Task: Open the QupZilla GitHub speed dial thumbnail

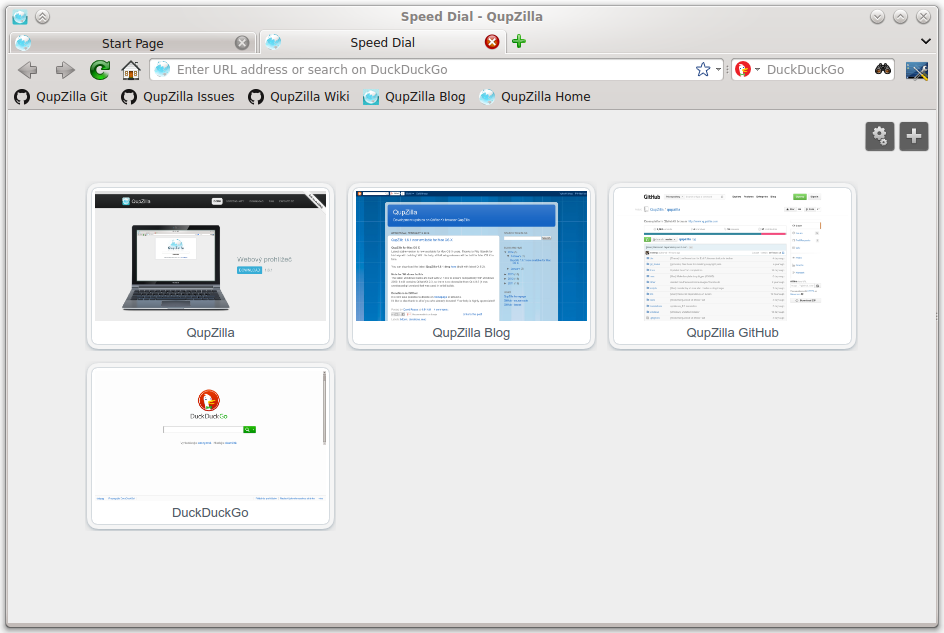Action: coord(732,266)
